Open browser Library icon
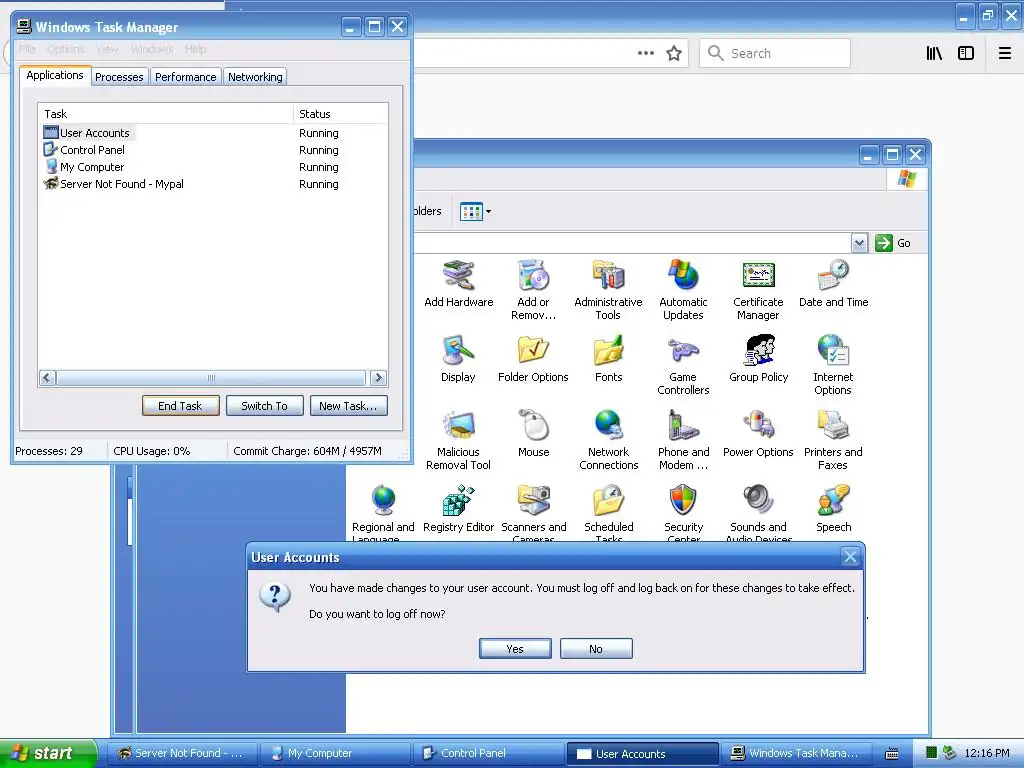 point(935,54)
